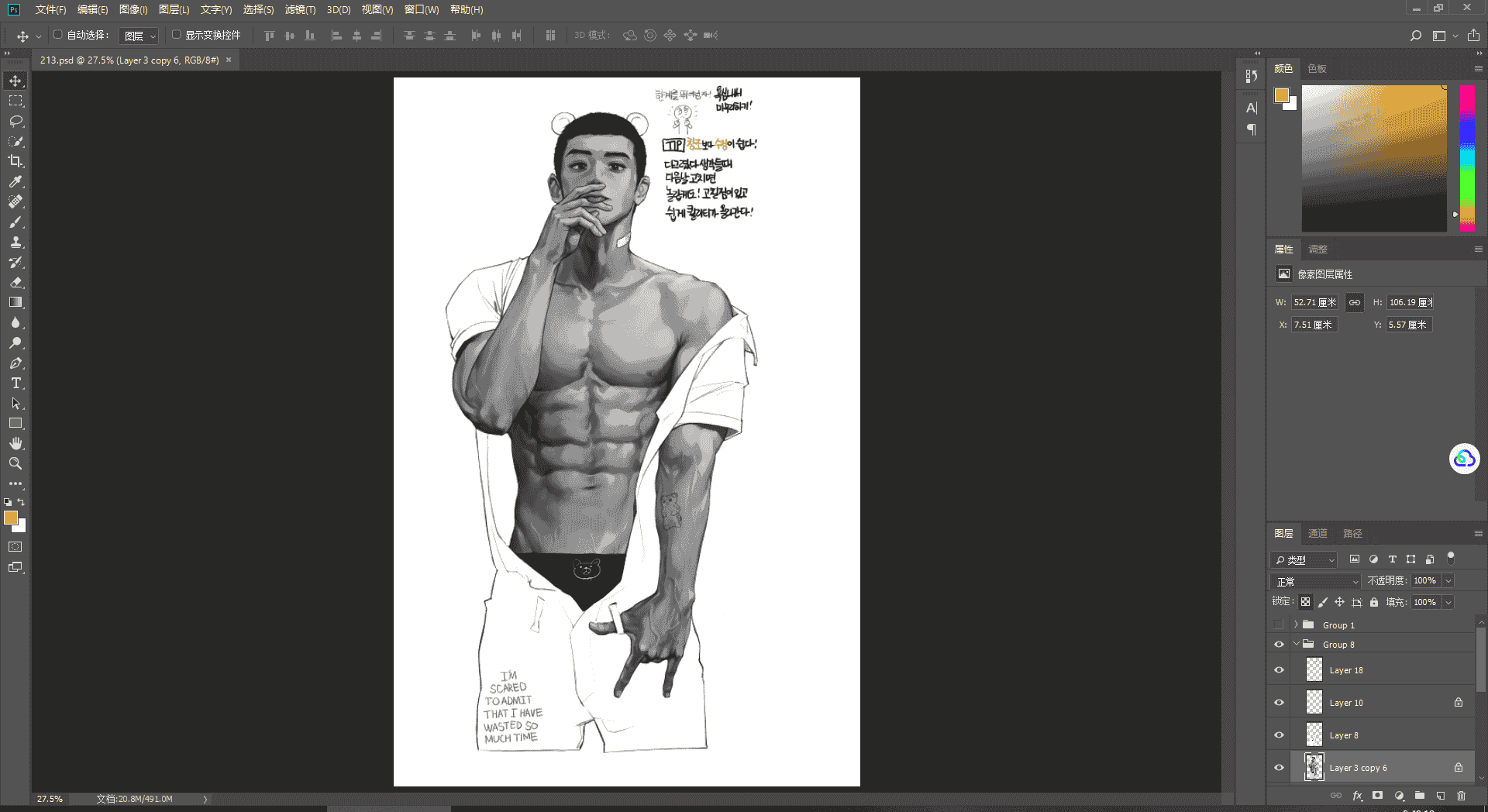This screenshot has height=812, width=1488.
Task: Select the Hand tool
Action: click(x=15, y=443)
